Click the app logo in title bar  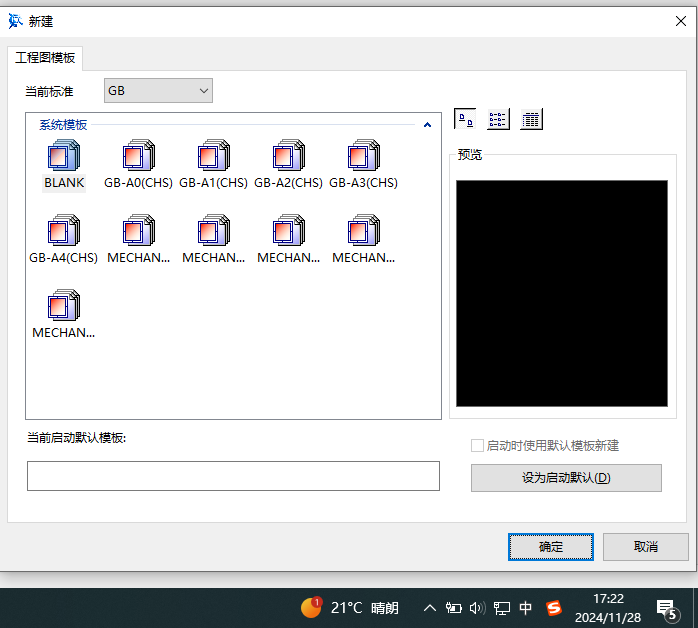[15, 21]
